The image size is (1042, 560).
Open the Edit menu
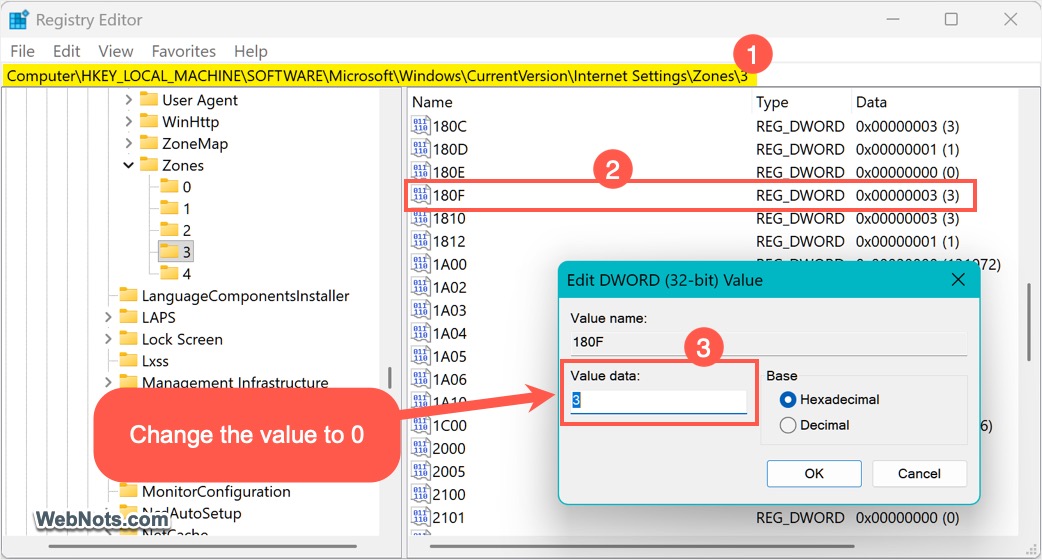[66, 51]
